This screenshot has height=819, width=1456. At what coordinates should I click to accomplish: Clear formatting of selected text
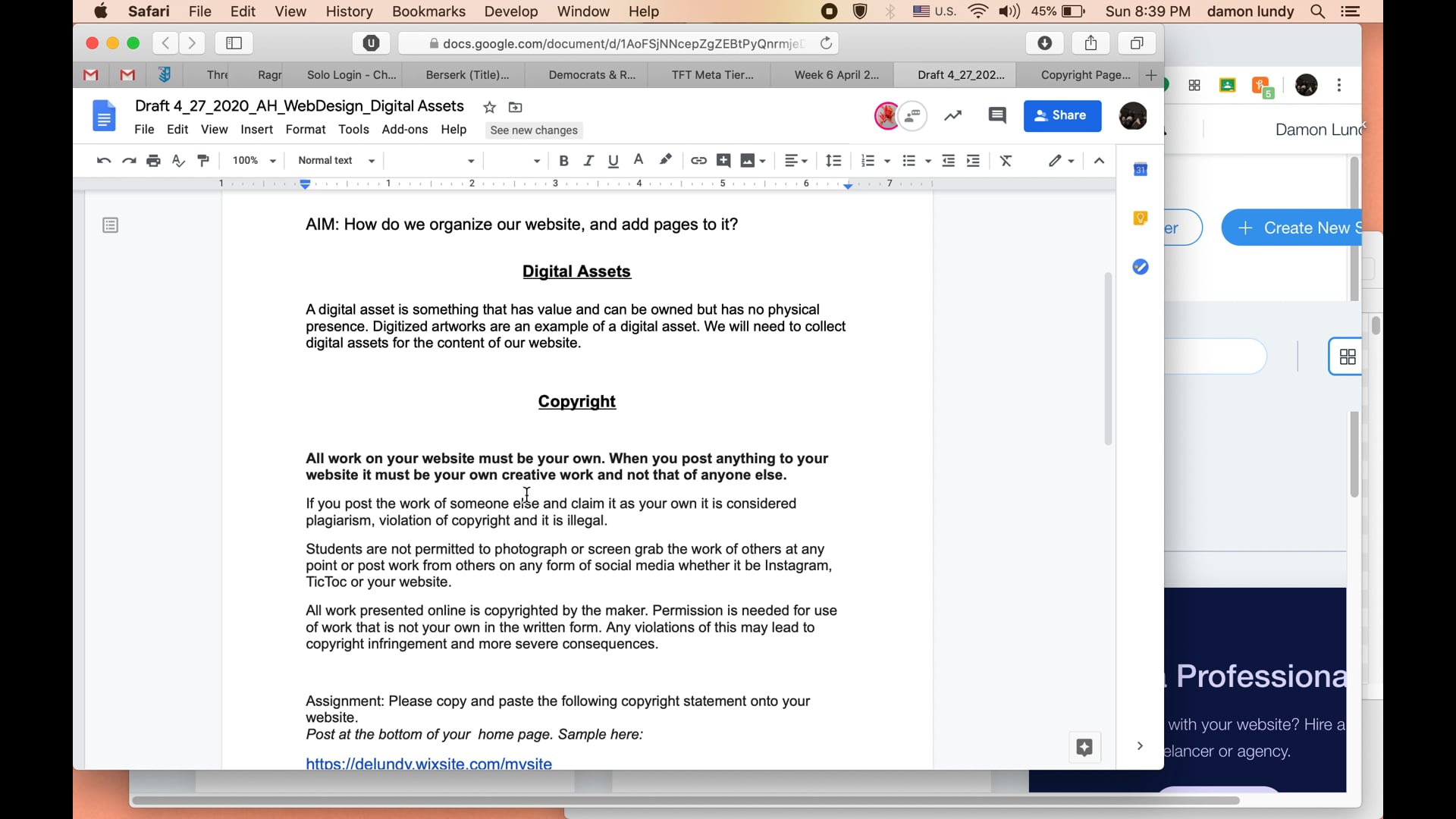point(1006,160)
